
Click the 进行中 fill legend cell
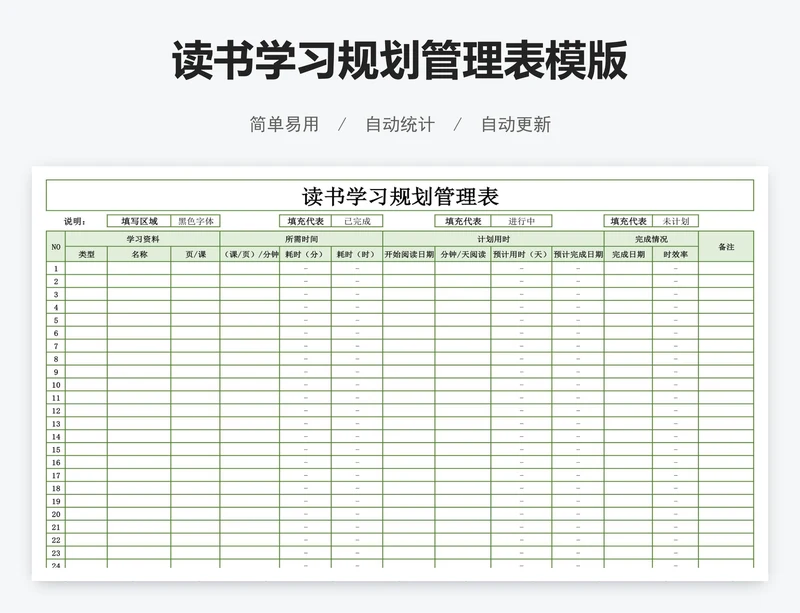(x=521, y=221)
